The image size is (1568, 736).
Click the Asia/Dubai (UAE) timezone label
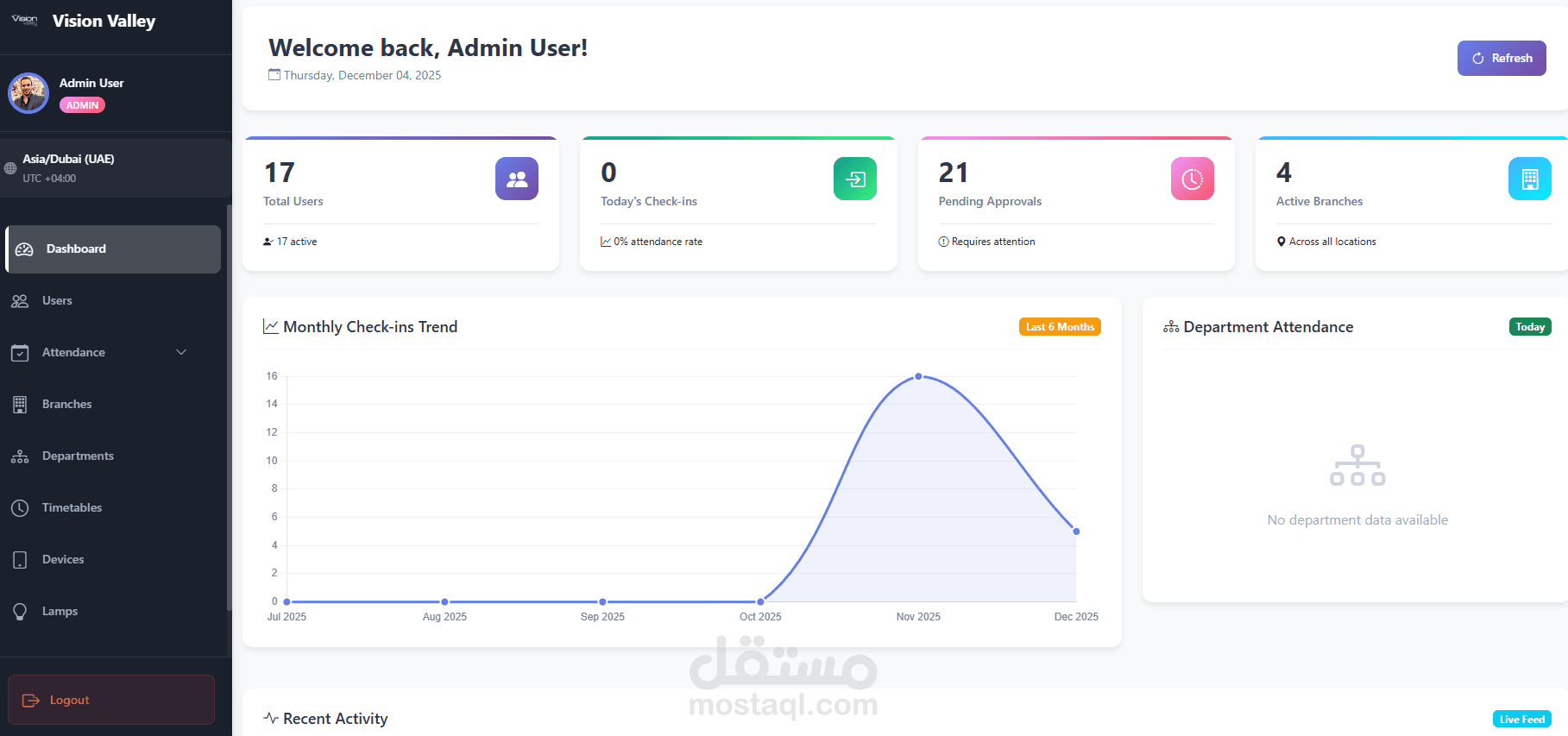(x=68, y=159)
